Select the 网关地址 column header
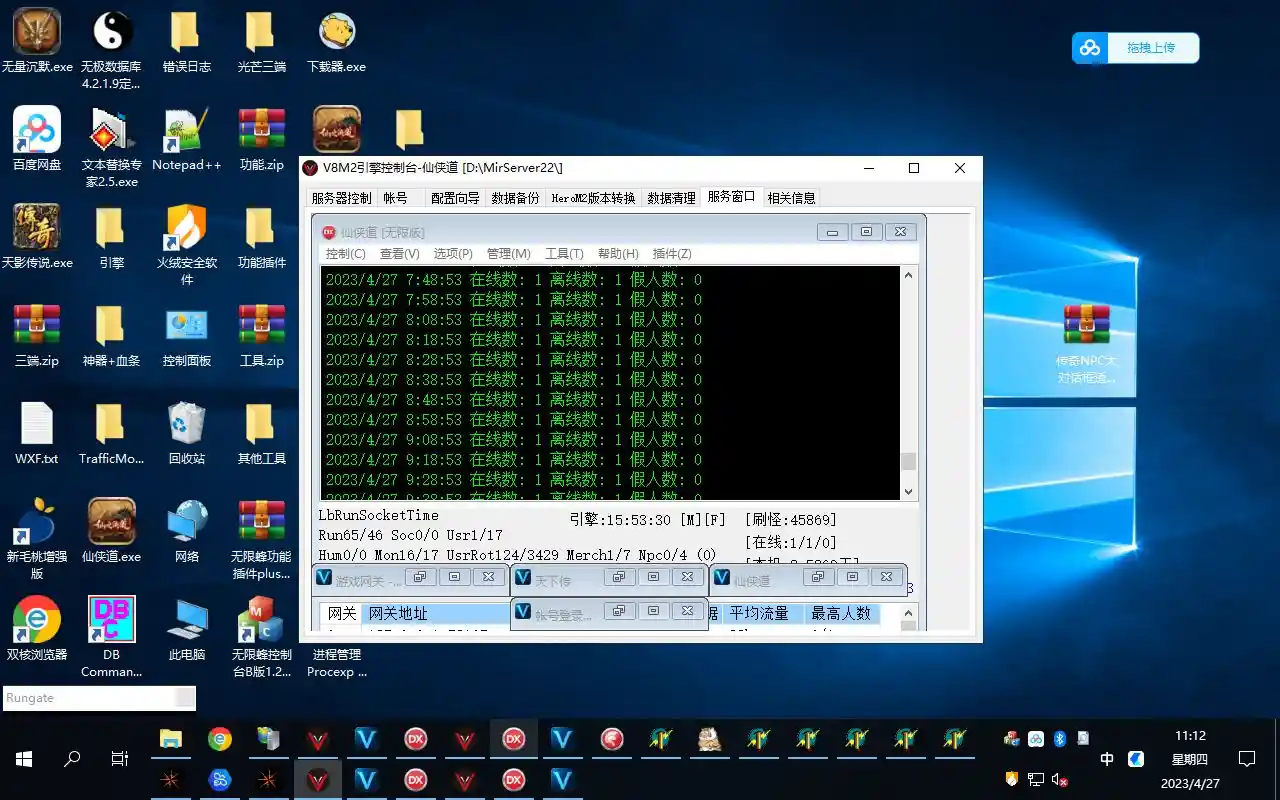 point(435,613)
